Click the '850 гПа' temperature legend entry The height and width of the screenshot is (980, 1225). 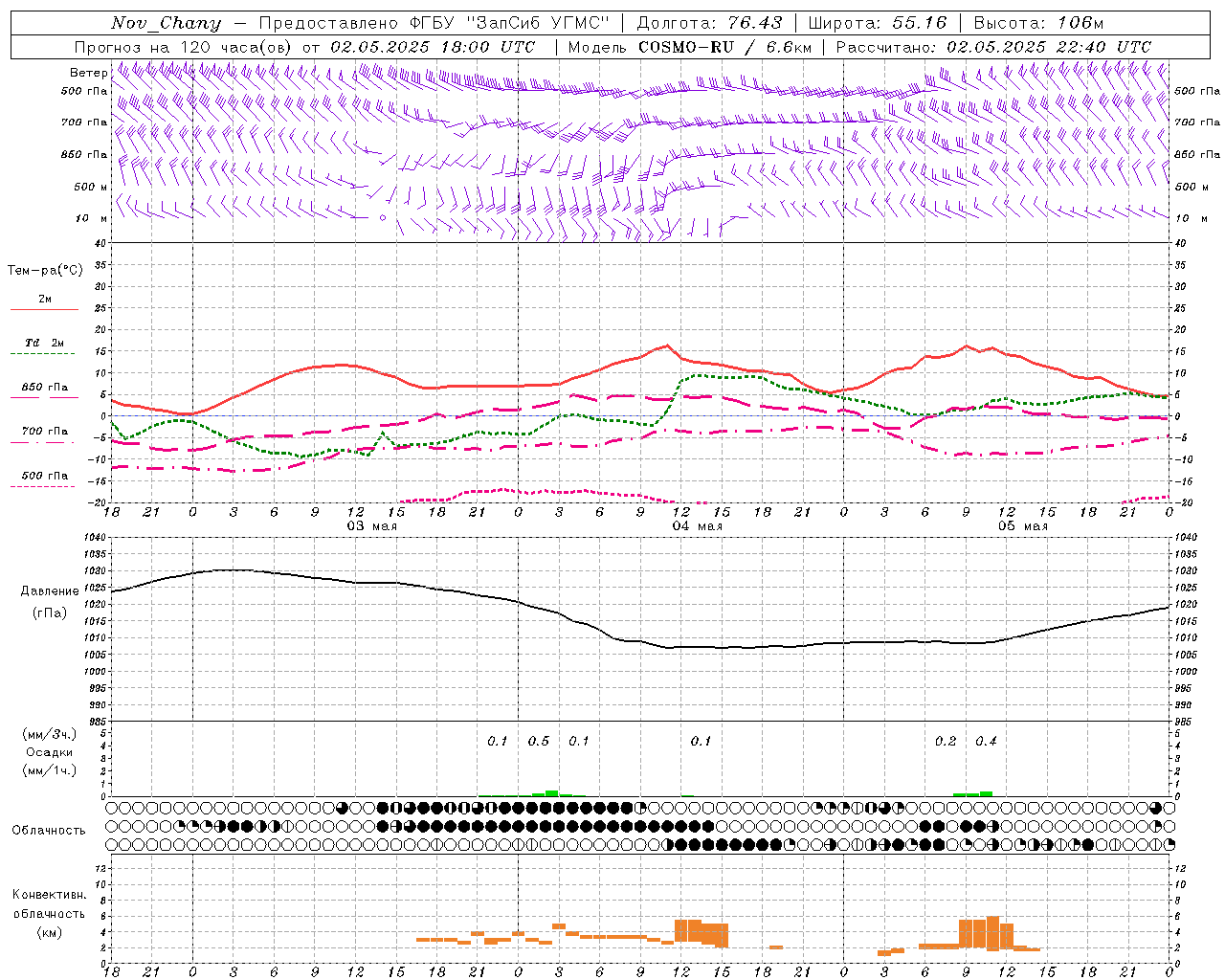point(45,388)
